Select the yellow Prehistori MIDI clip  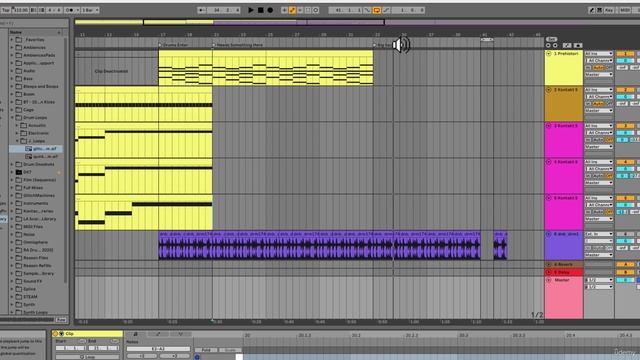(266, 68)
